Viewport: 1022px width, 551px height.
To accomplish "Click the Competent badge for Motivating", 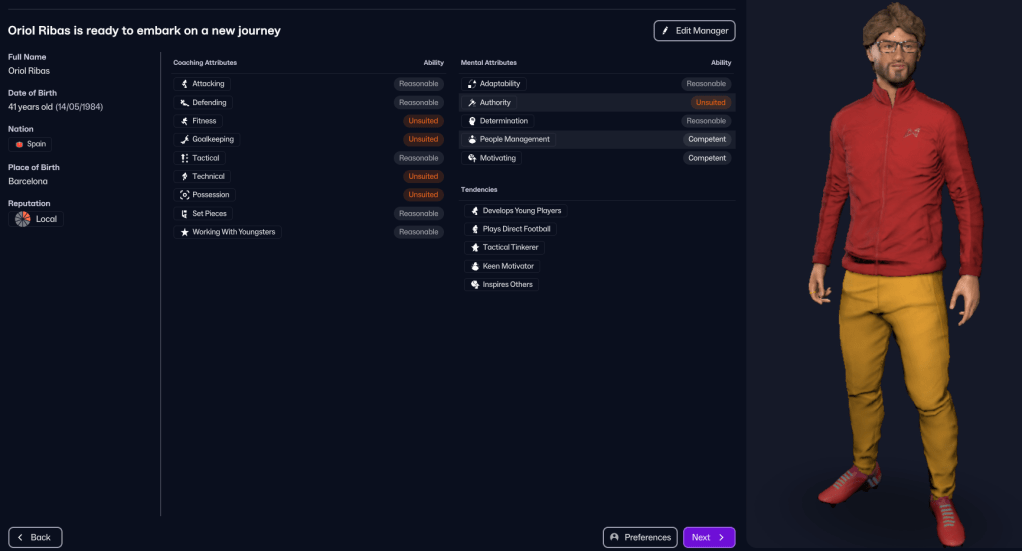I will pos(707,158).
